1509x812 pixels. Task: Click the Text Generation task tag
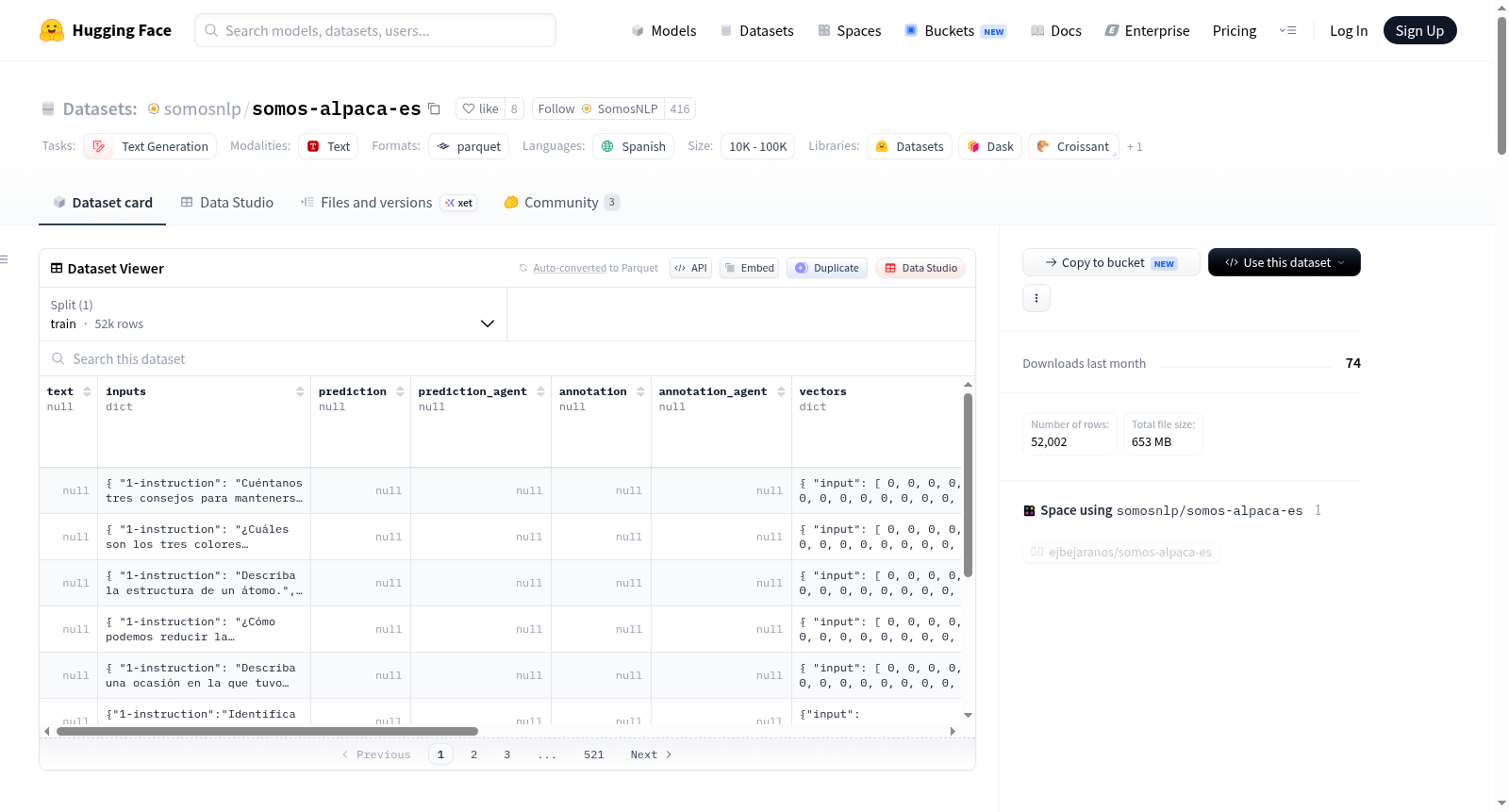click(150, 146)
